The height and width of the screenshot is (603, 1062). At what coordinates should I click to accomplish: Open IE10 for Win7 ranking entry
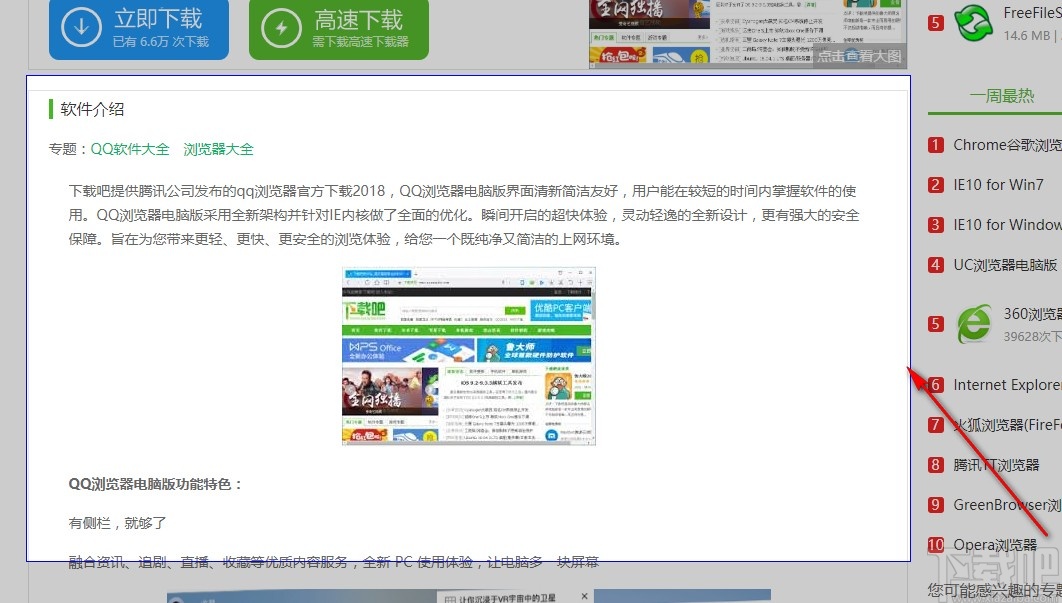point(998,184)
